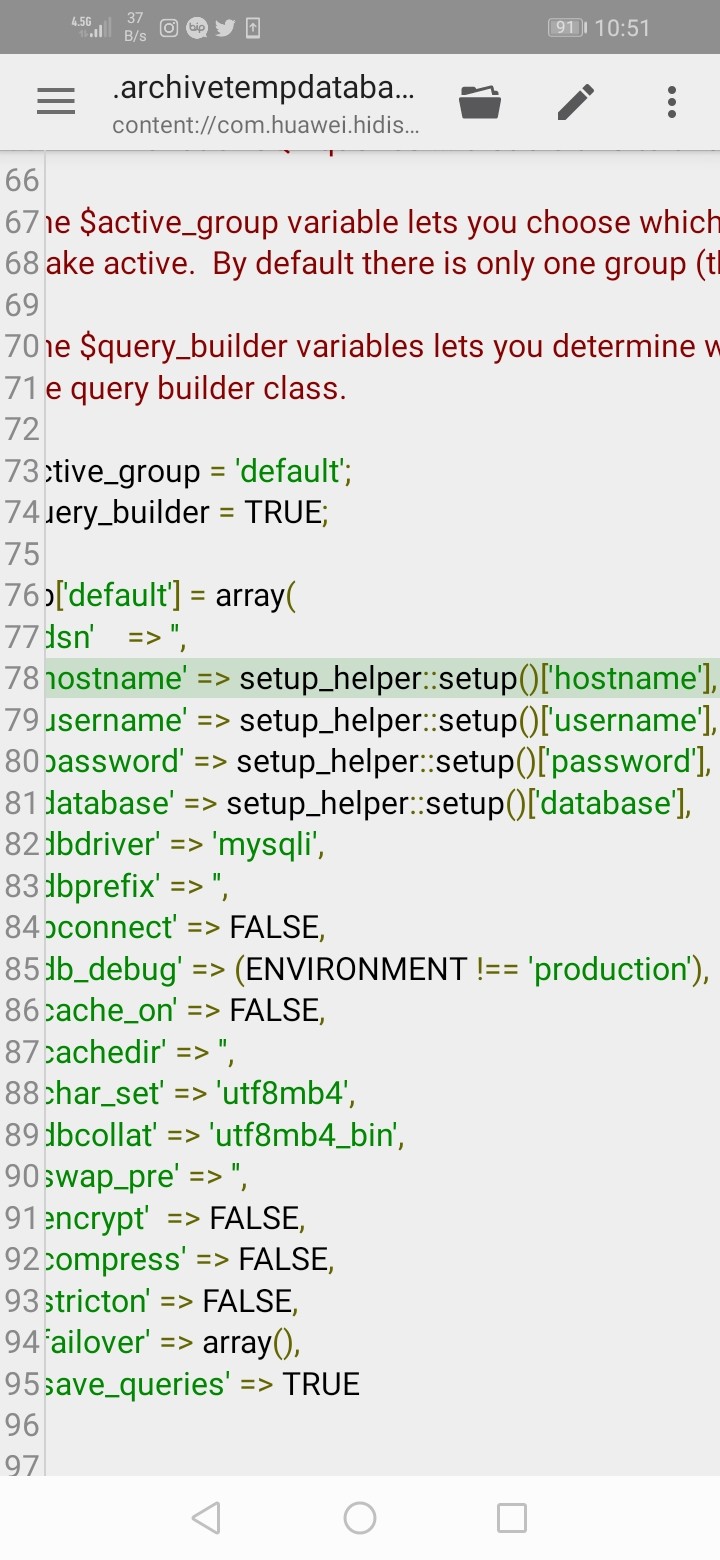This screenshot has height=1560, width=720.
Task: Tap the Android home circle button
Action: 360,1518
